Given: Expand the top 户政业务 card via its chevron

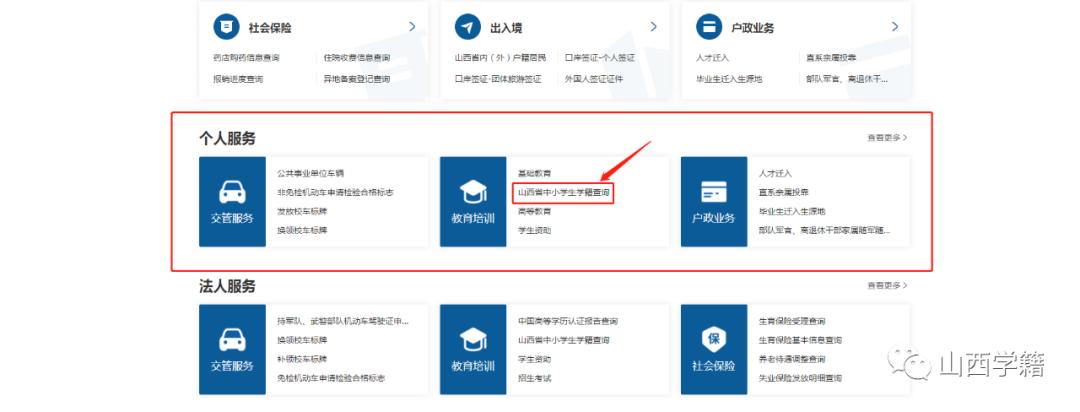Looking at the screenshot, I should point(895,27).
